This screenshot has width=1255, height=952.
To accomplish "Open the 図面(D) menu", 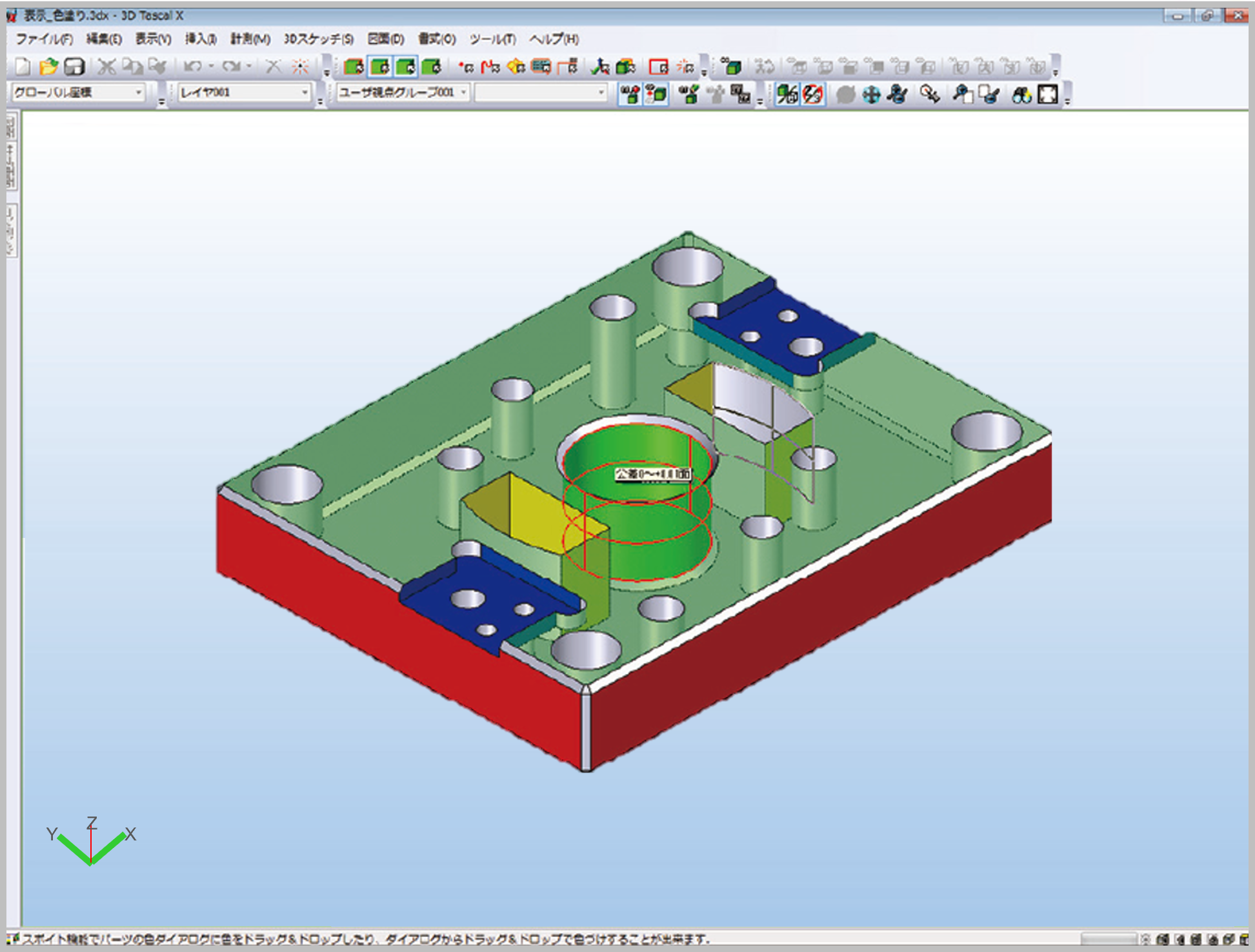I will pyautogui.click(x=386, y=39).
